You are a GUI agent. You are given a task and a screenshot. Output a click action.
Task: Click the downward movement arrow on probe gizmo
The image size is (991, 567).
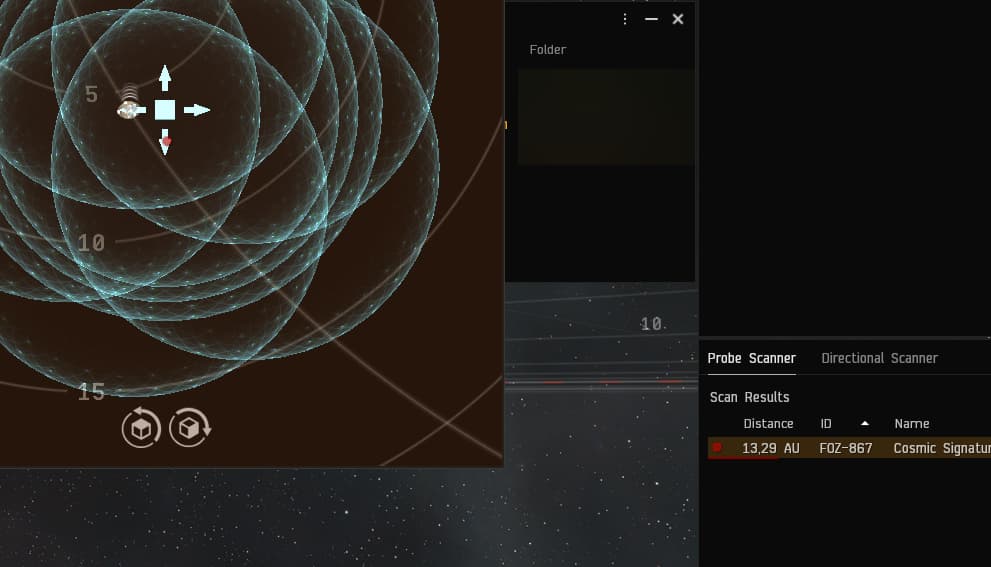pos(165,142)
